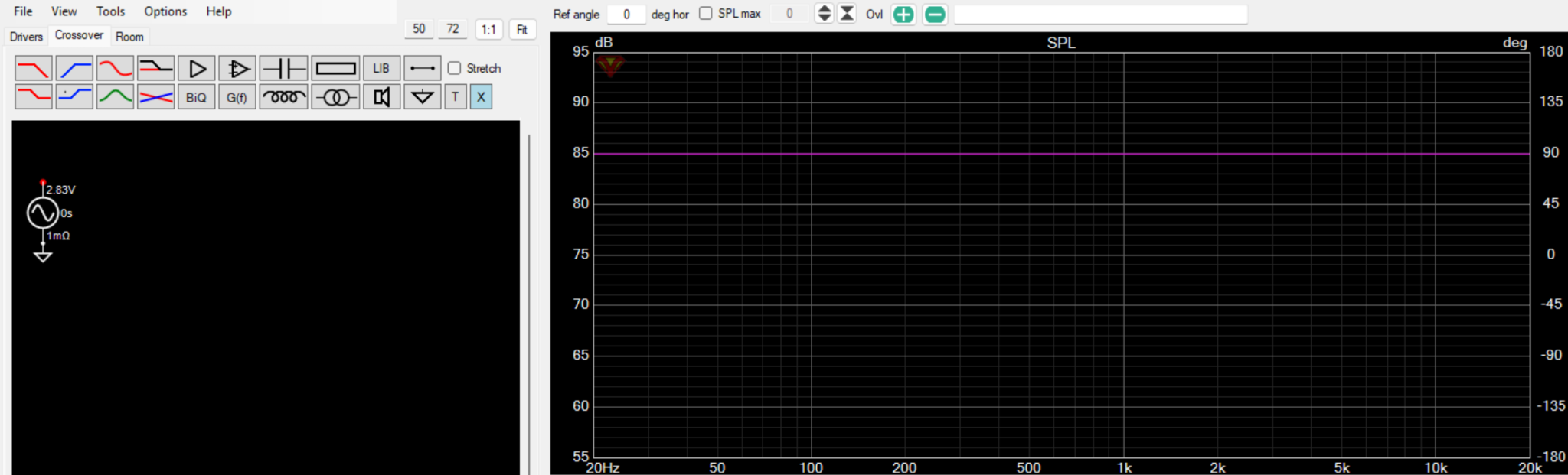Switch to the Drivers tab
The width and height of the screenshot is (1568, 475).
[x=26, y=37]
